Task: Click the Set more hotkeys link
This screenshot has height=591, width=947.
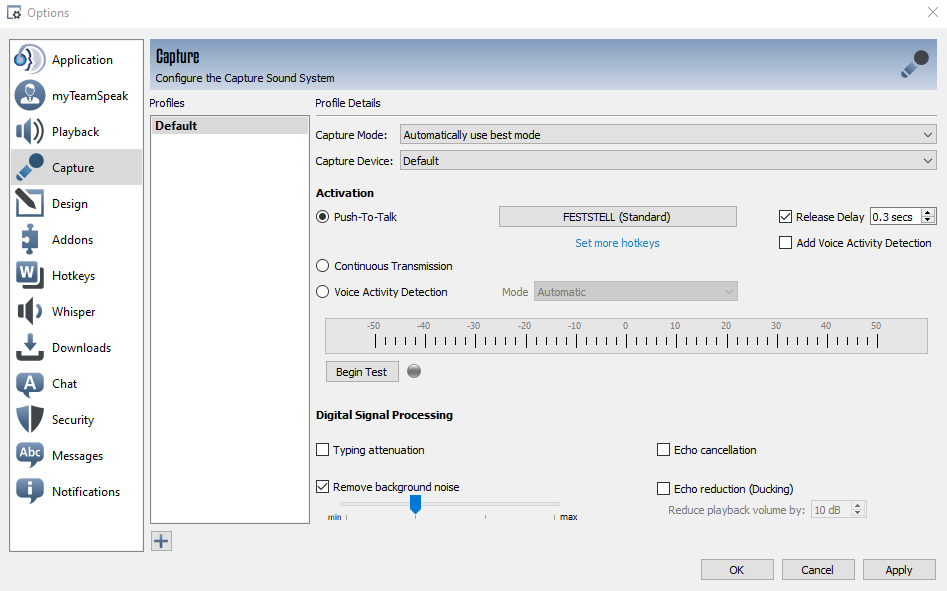Action: (x=617, y=243)
